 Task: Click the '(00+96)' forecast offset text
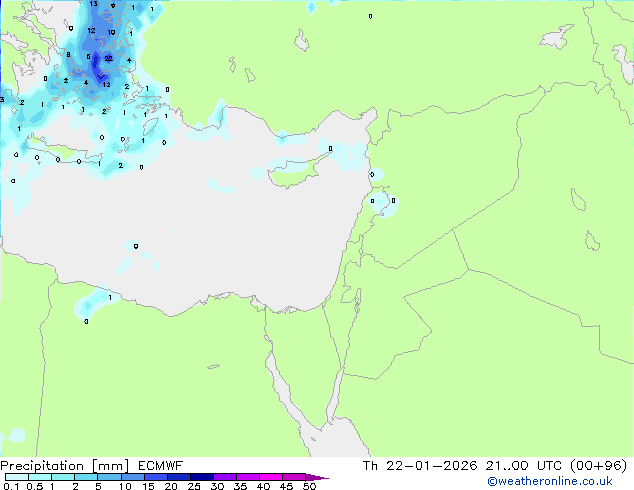(x=598, y=466)
